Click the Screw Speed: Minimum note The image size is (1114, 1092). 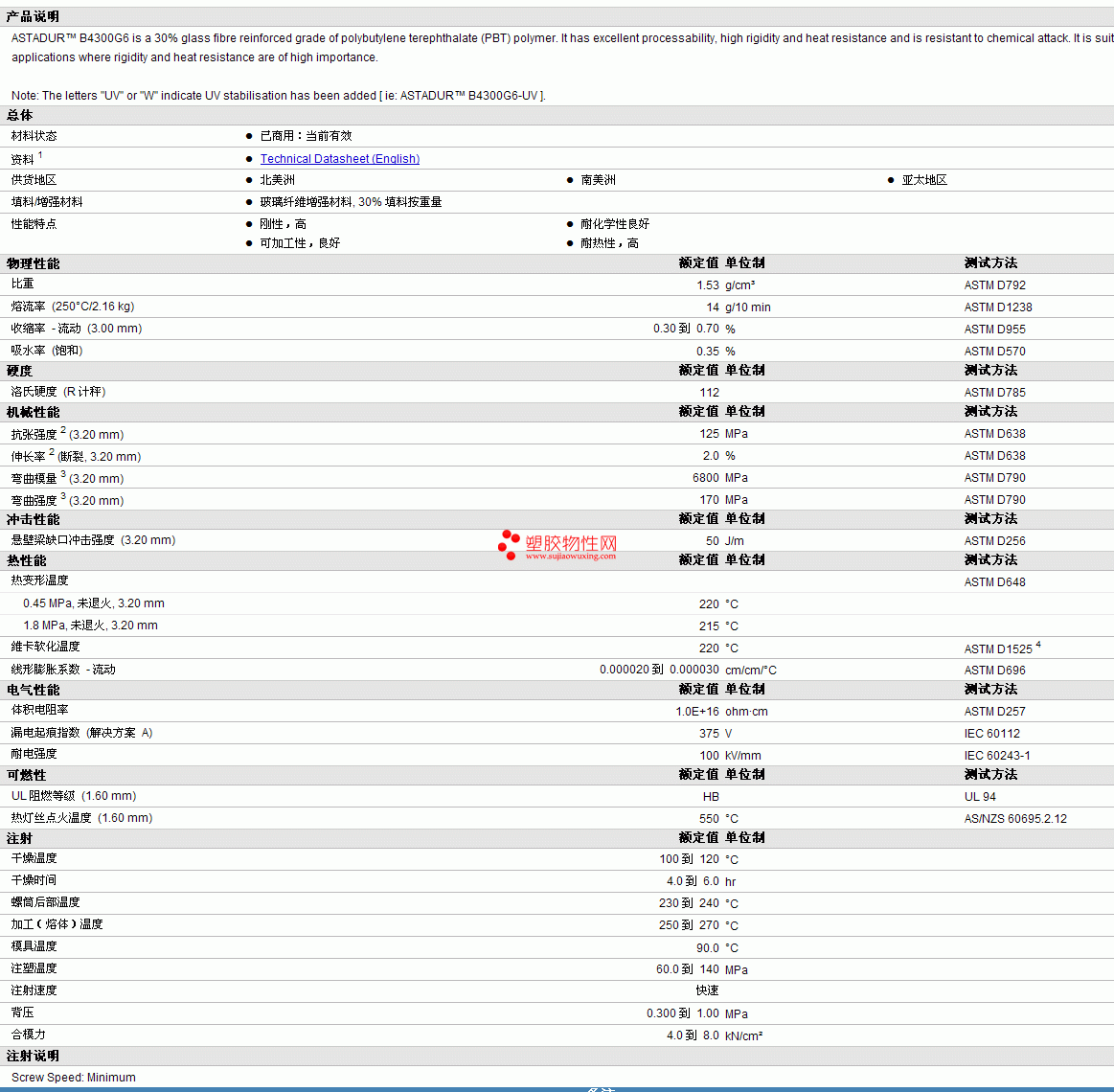[74, 1078]
